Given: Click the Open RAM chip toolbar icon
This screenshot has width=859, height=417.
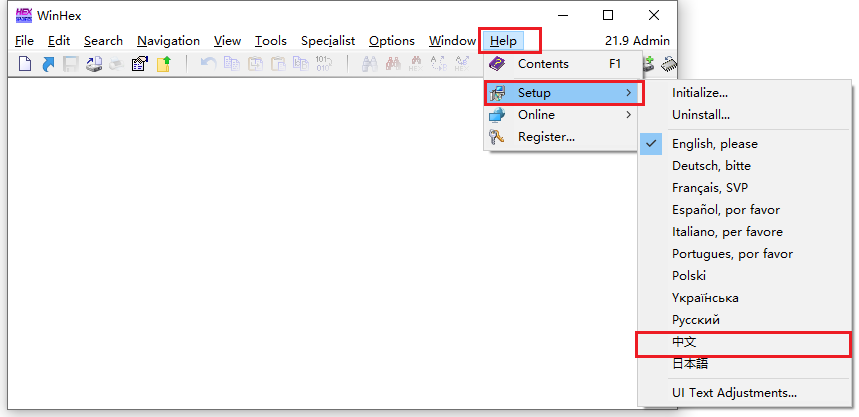Looking at the screenshot, I should [x=669, y=64].
